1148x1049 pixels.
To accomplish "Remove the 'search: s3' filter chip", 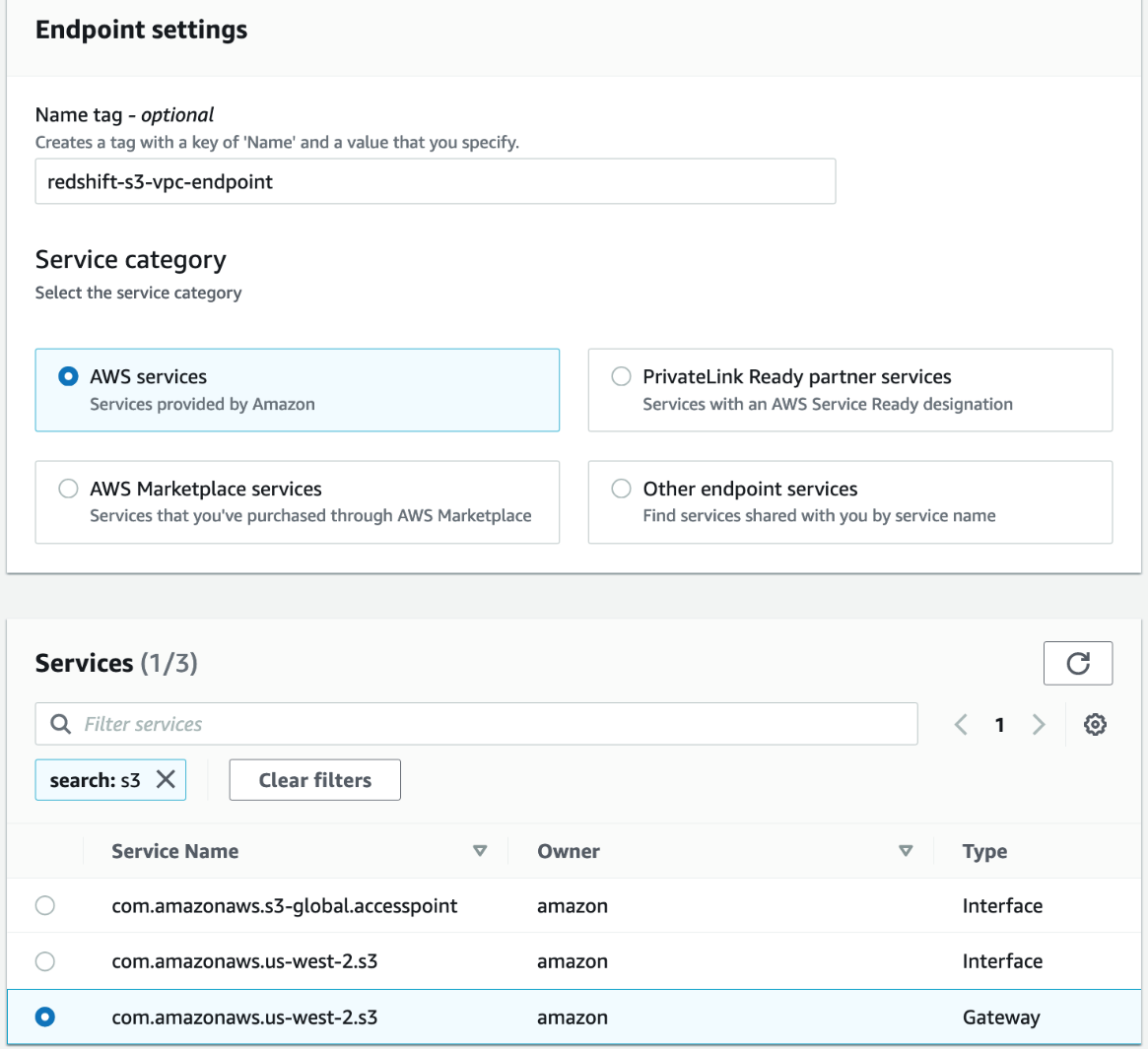I will click(166, 779).
